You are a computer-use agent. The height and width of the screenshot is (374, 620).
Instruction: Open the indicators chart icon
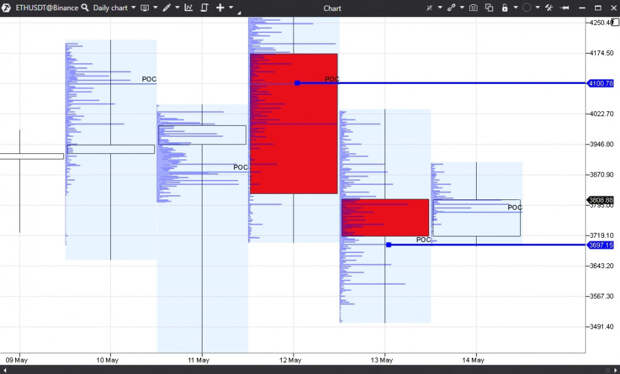tap(189, 8)
